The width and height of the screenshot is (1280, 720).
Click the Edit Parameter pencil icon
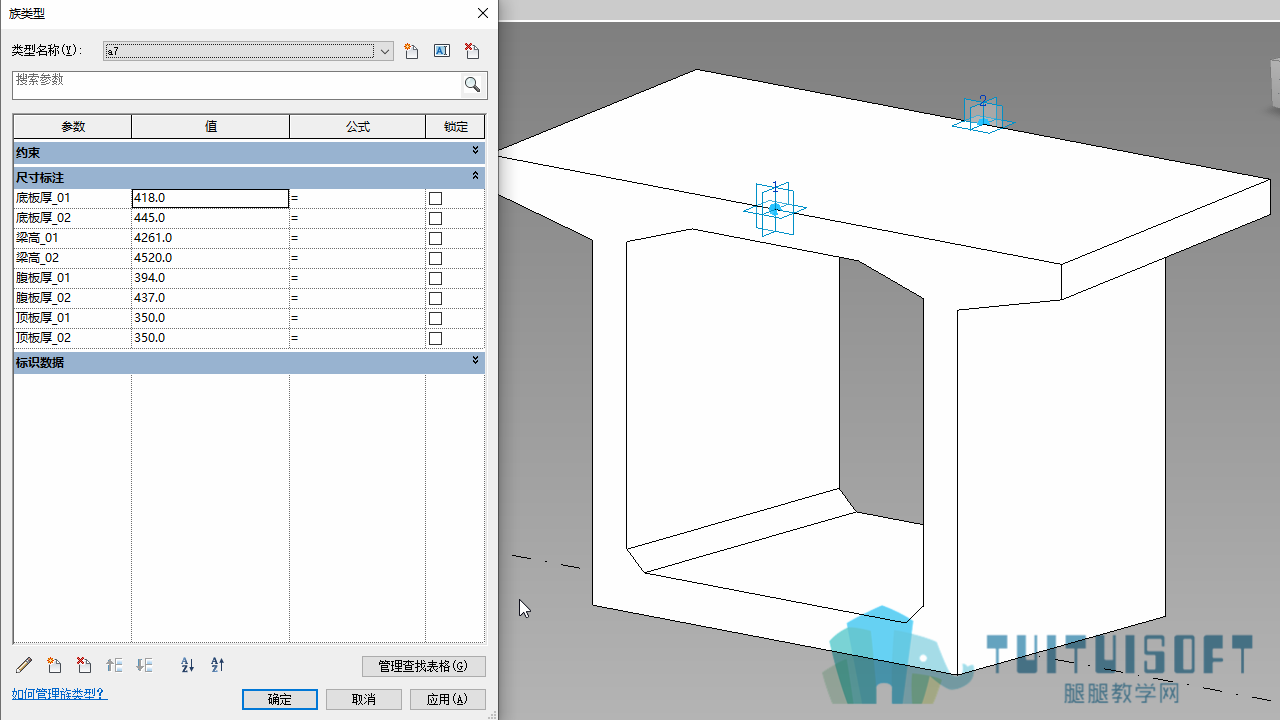25,665
